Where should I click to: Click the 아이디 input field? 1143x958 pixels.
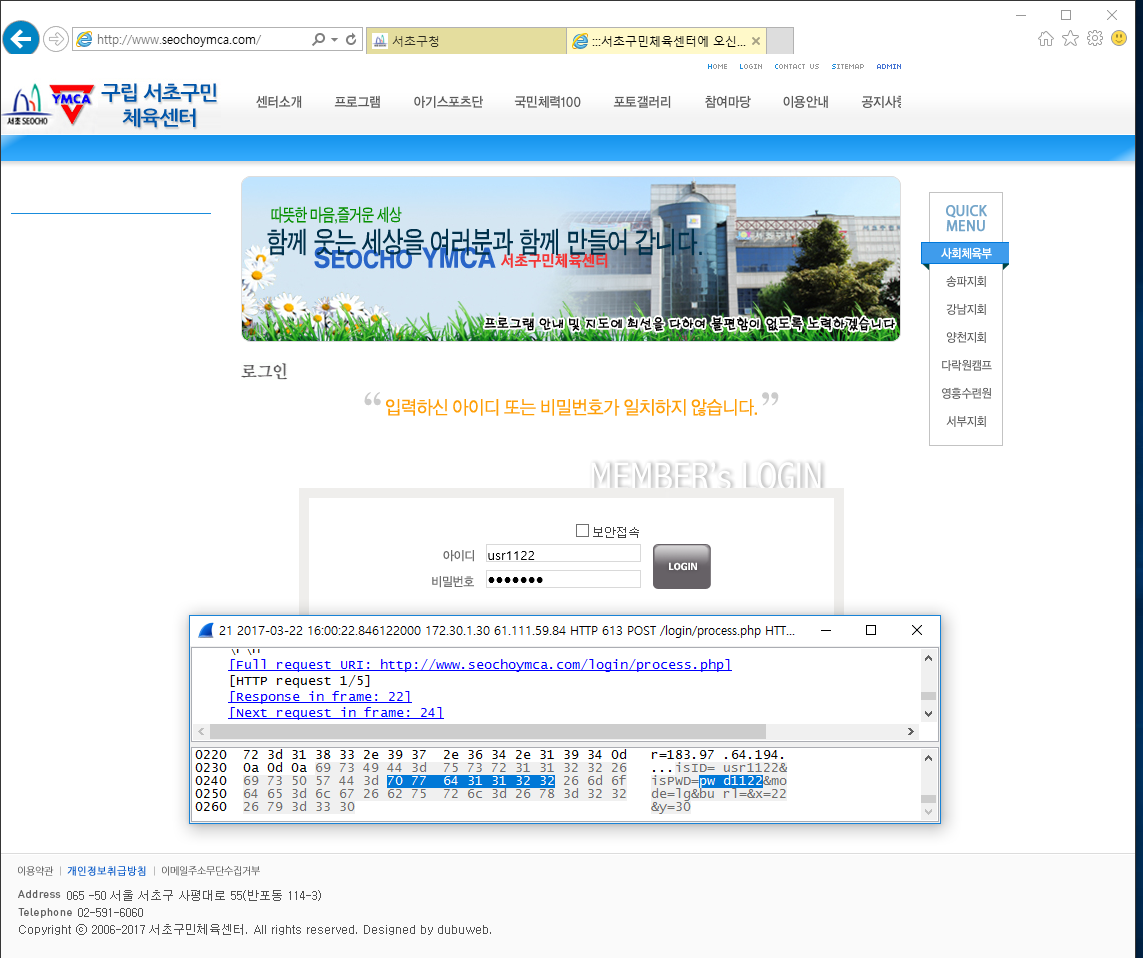(x=563, y=554)
